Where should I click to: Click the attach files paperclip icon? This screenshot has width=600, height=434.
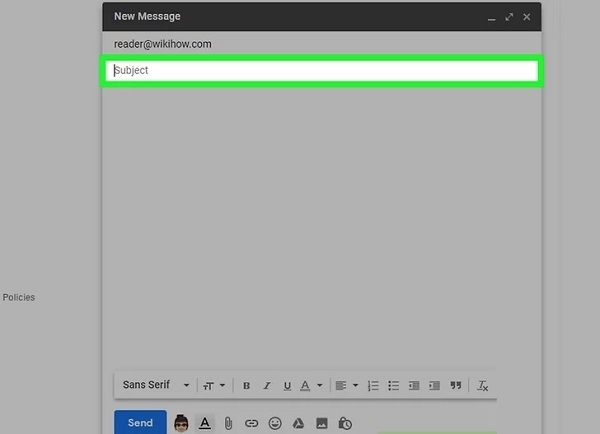pos(228,423)
